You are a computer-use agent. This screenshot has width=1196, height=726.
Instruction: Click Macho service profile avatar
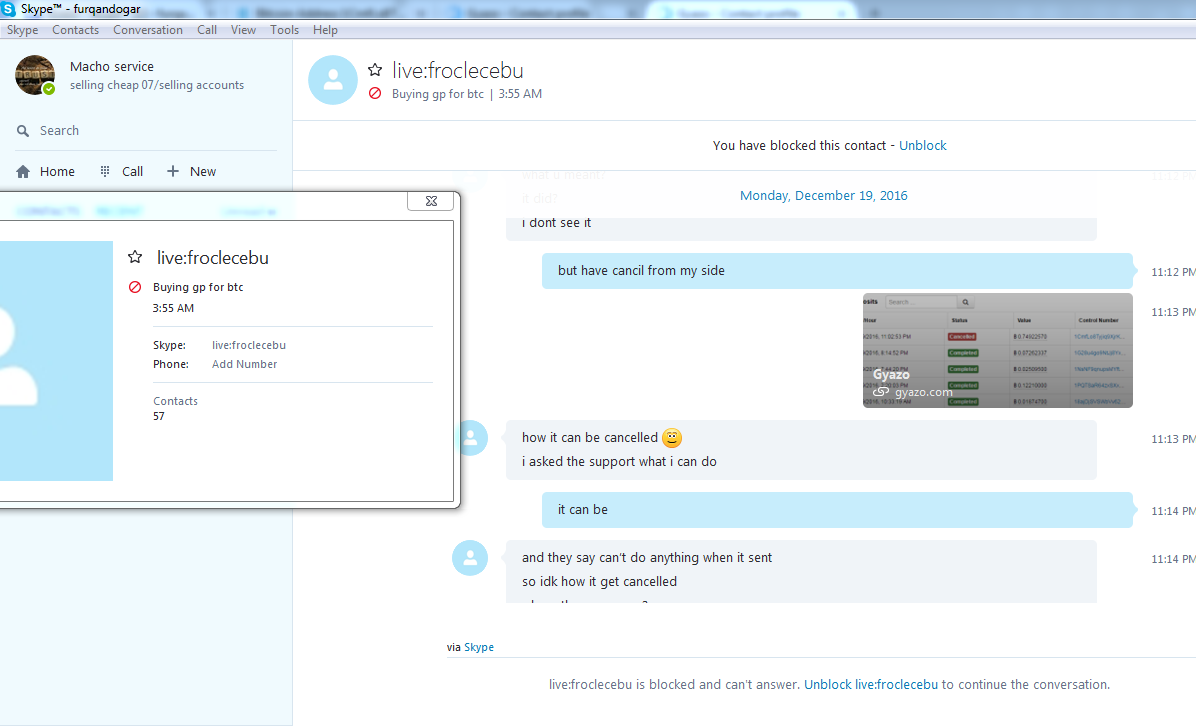34,75
